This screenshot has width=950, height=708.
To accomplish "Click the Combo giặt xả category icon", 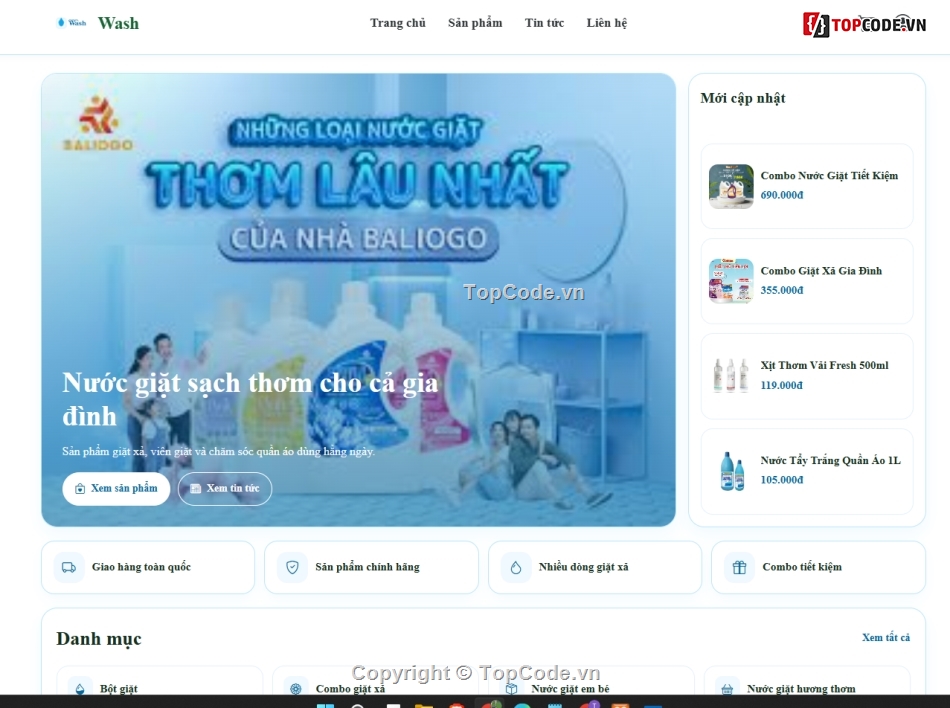I will coord(296,689).
